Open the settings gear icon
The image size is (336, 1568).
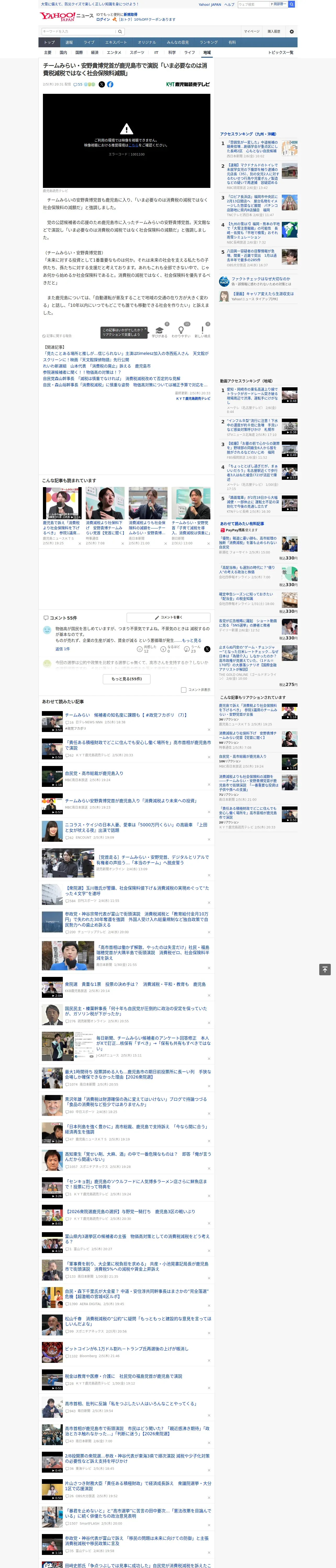[292, 32]
